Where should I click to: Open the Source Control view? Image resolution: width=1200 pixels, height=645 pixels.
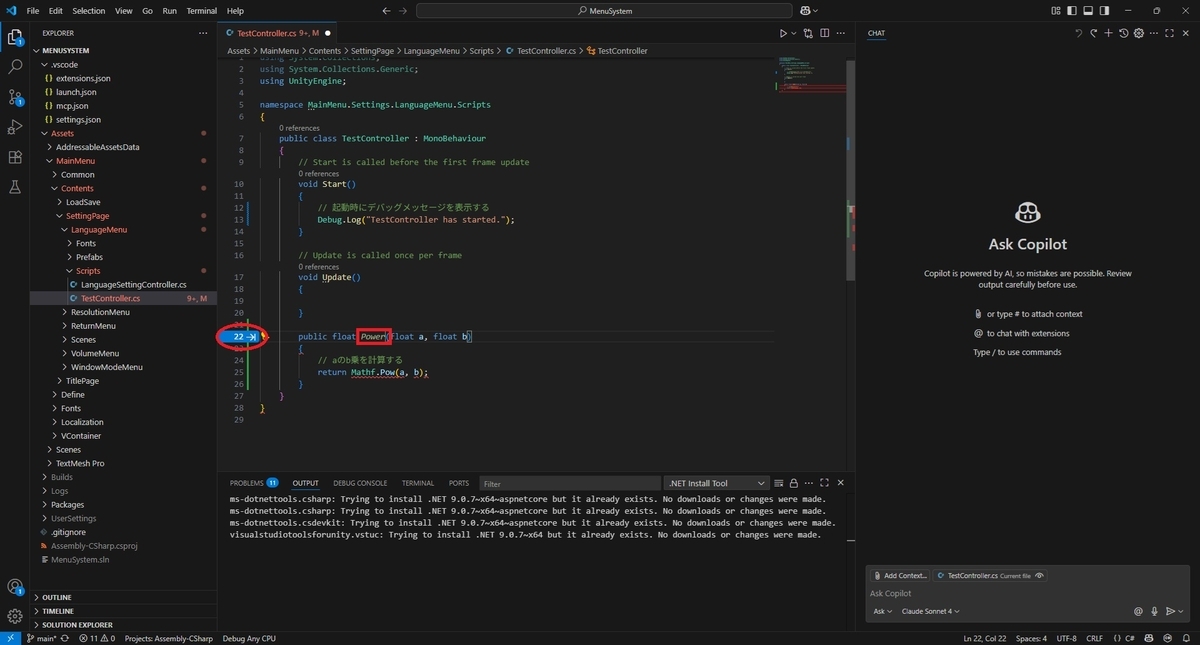[15, 97]
